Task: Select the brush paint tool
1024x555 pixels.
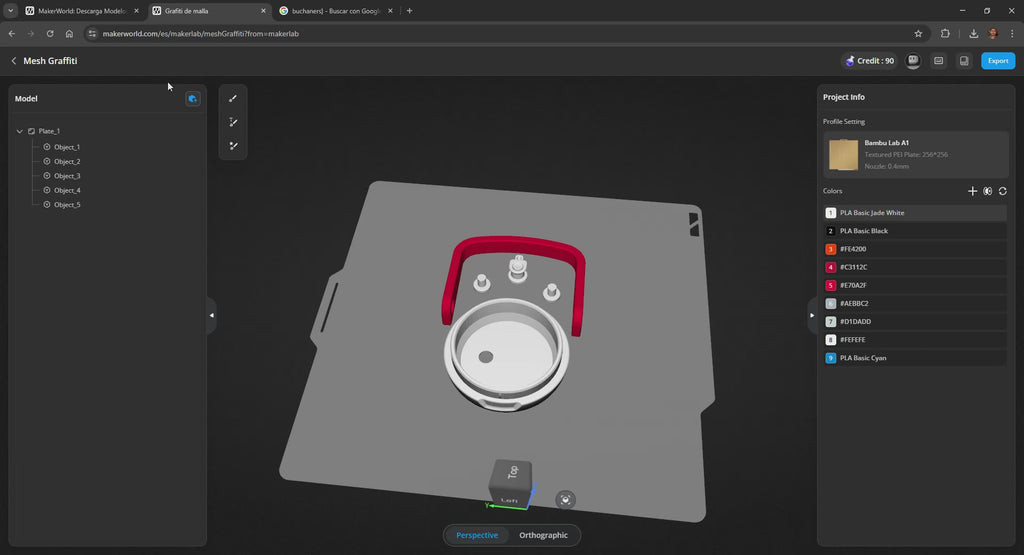Action: (x=232, y=99)
